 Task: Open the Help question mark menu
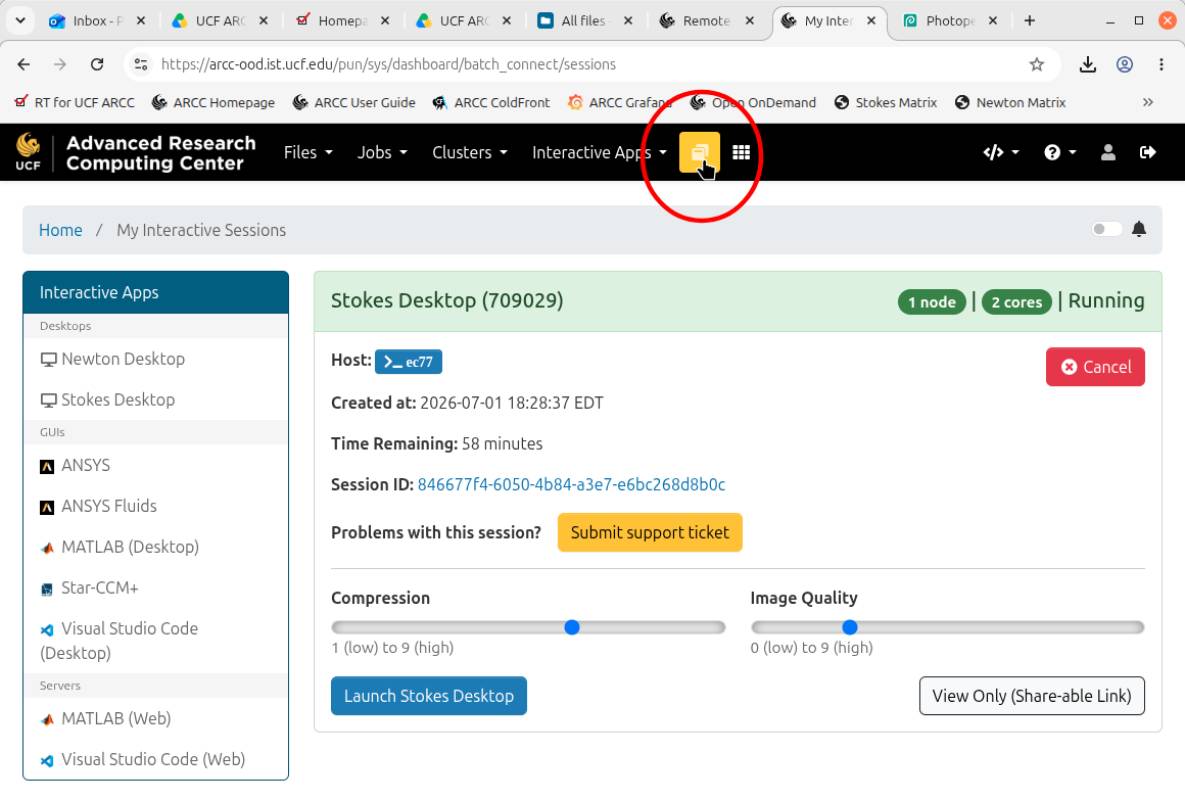pos(1060,152)
